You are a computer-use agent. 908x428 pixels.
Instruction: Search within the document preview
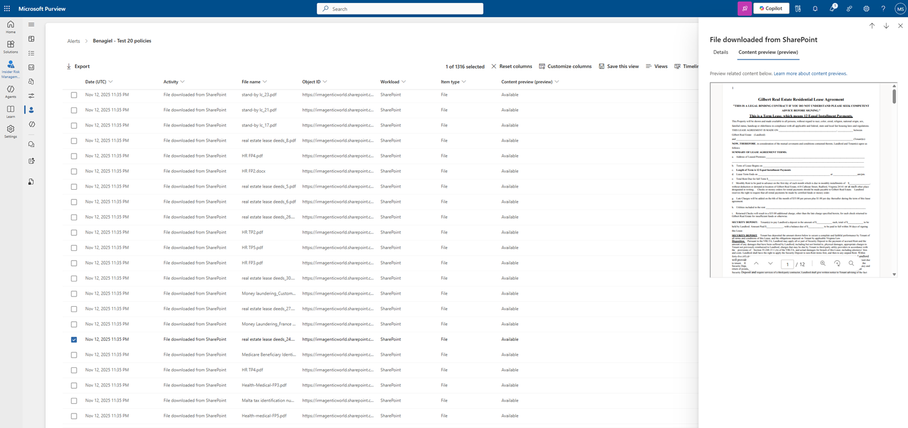[x=851, y=264]
